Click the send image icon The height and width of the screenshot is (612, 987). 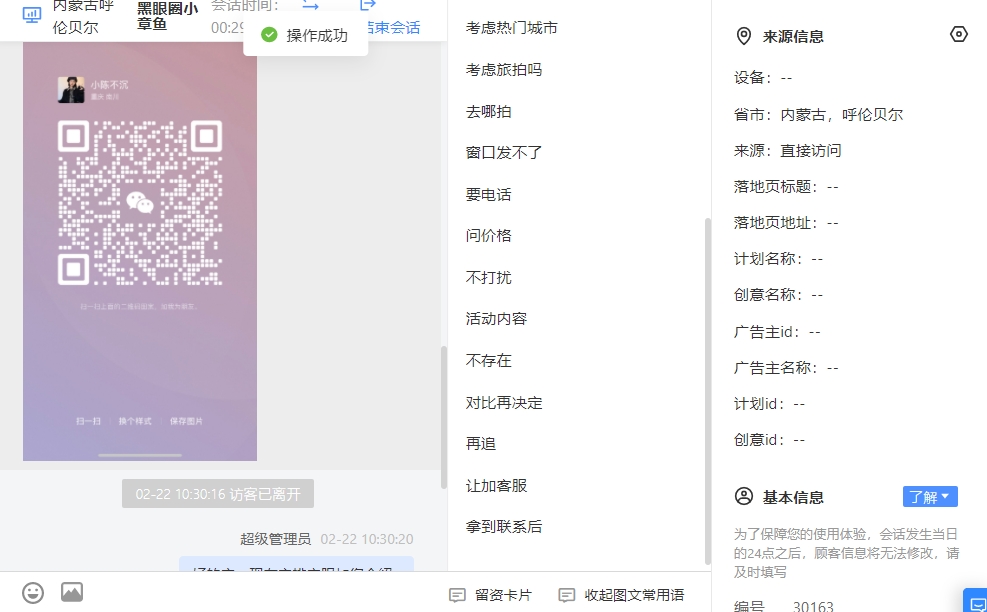(72, 592)
